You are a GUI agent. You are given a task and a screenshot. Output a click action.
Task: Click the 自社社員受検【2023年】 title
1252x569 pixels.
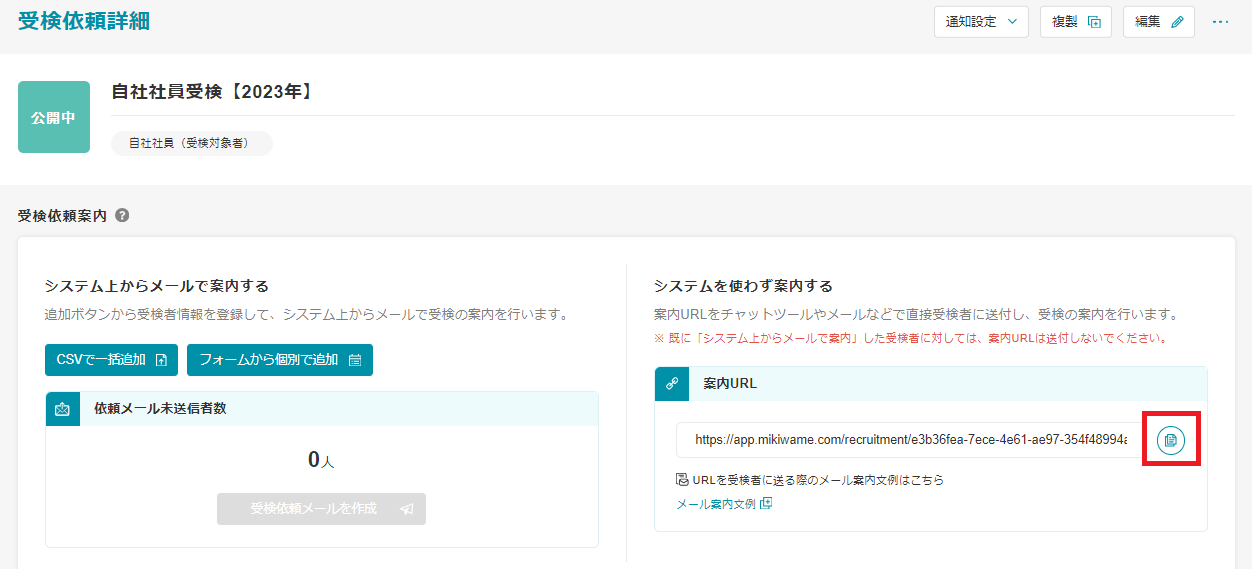(212, 92)
